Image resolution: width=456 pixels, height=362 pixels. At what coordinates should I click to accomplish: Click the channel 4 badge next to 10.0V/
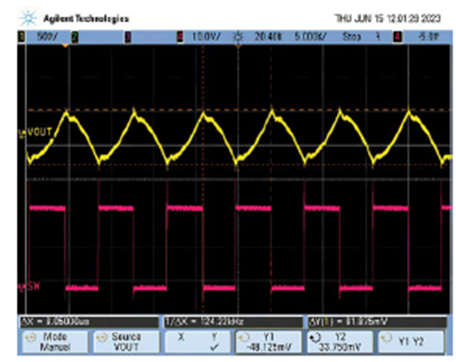[180, 37]
